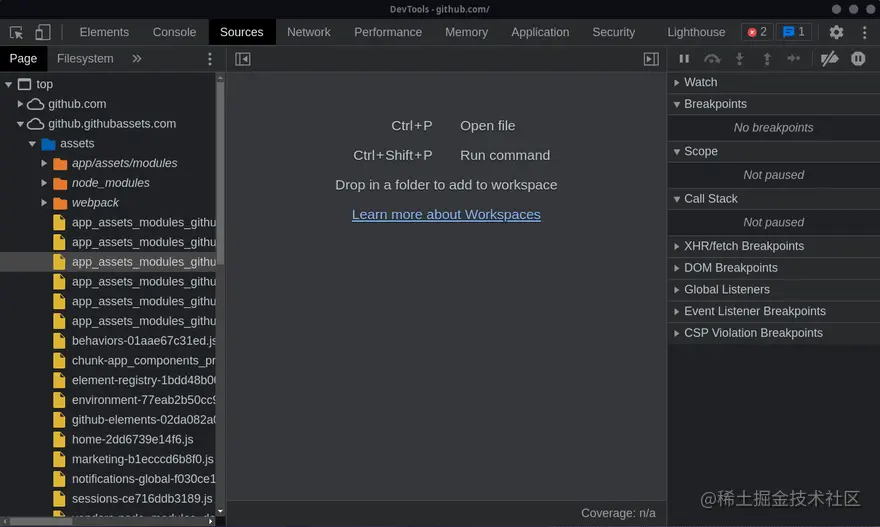Expand Global Listeners section
This screenshot has height=527, width=880.
click(x=773, y=290)
